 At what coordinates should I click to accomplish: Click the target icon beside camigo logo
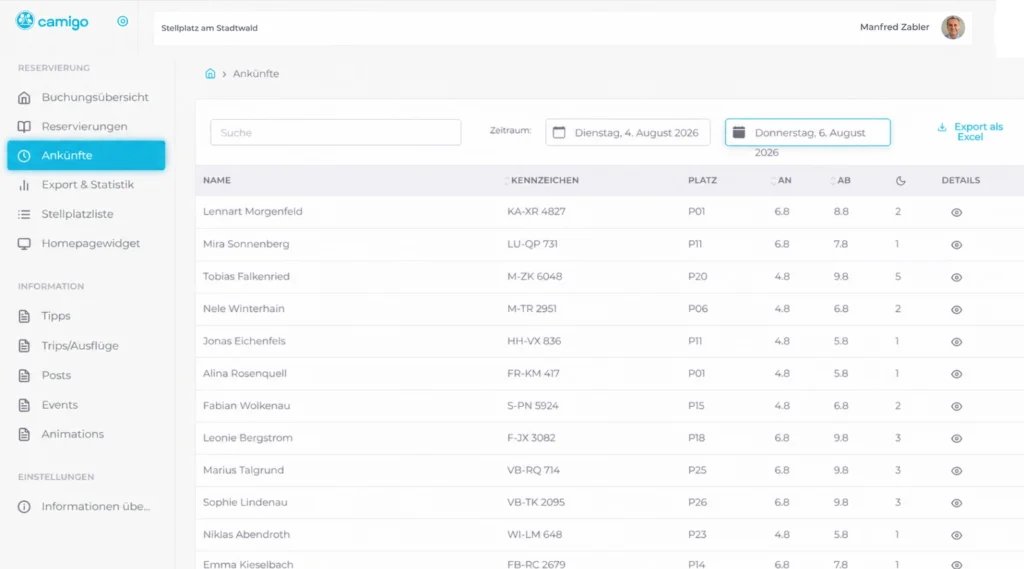122,21
